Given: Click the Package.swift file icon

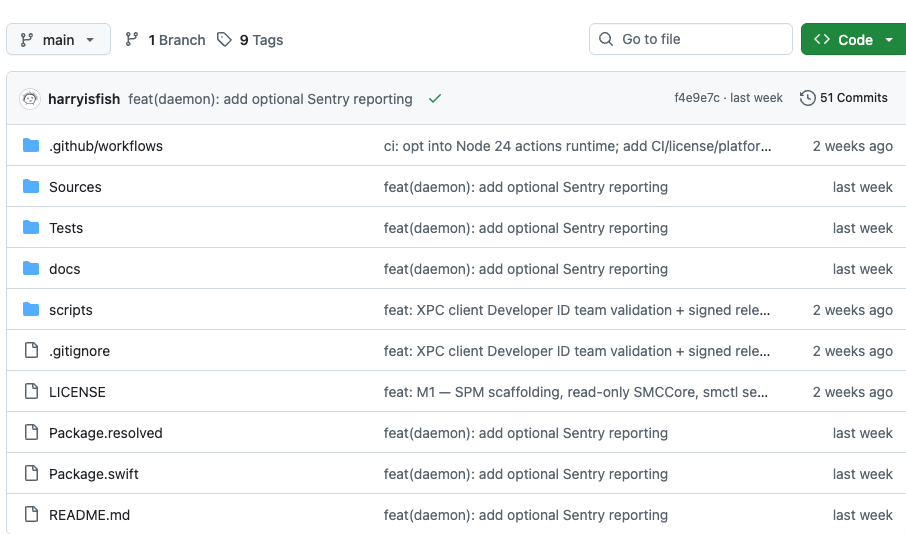Looking at the screenshot, I should point(31,473).
